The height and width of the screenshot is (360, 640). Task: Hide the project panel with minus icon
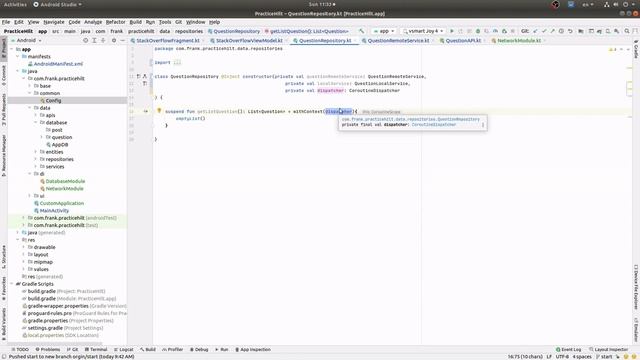(122, 40)
